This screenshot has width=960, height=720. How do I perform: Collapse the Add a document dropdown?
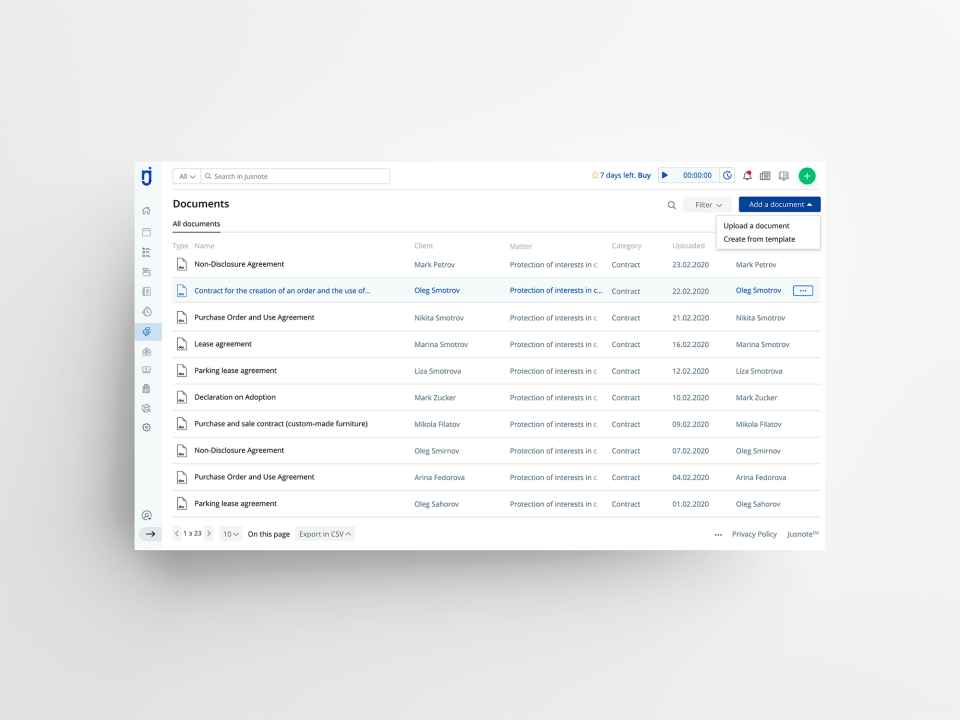coord(778,204)
